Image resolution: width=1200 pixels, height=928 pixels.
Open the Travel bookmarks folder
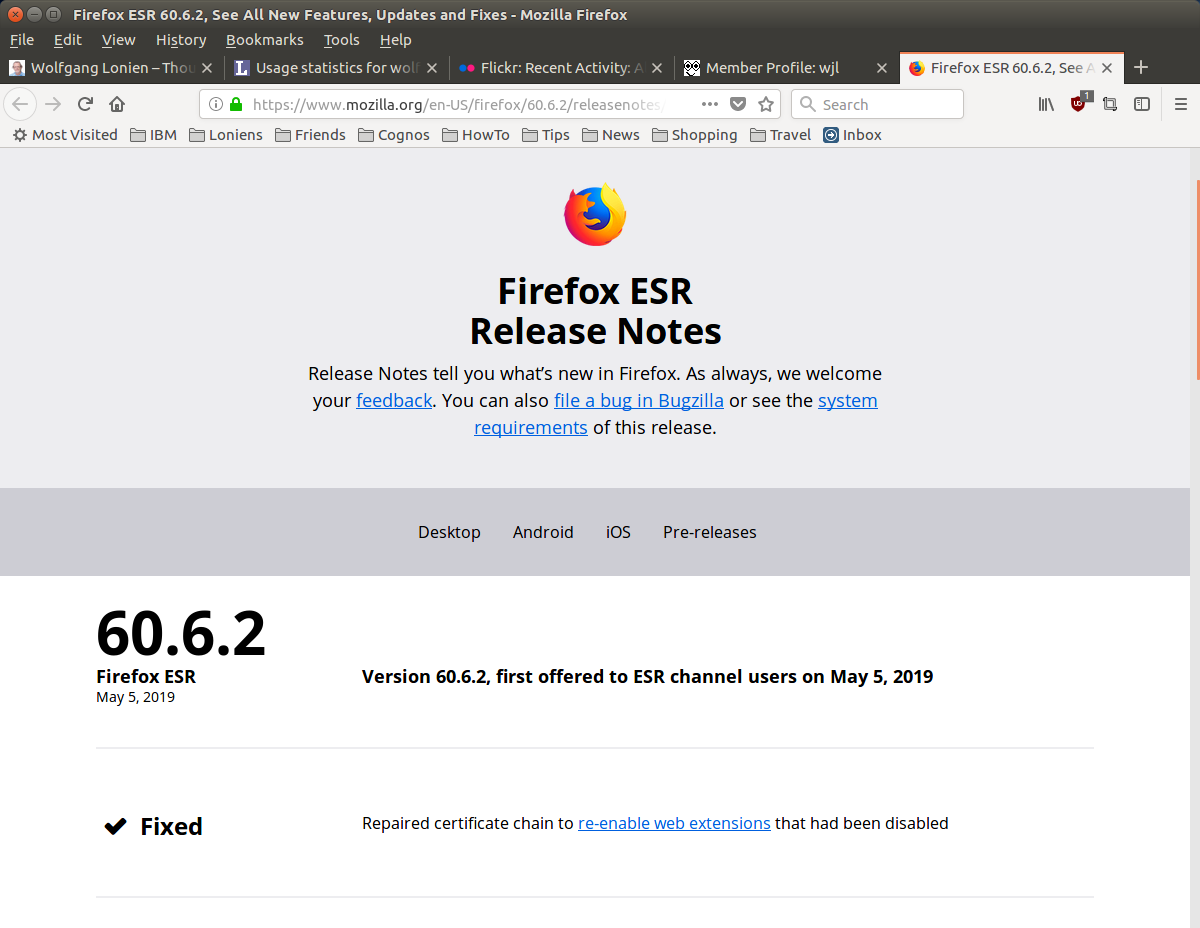(780, 135)
